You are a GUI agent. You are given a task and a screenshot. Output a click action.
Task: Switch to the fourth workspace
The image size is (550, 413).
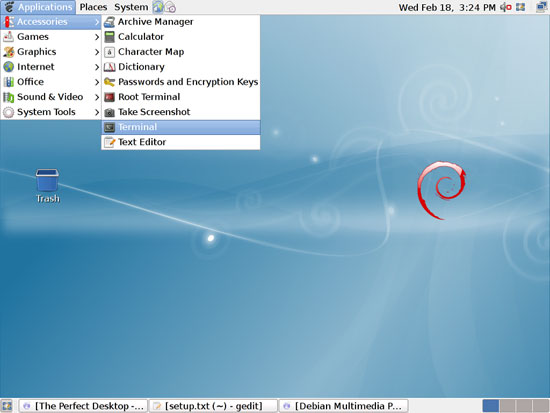coord(541,406)
